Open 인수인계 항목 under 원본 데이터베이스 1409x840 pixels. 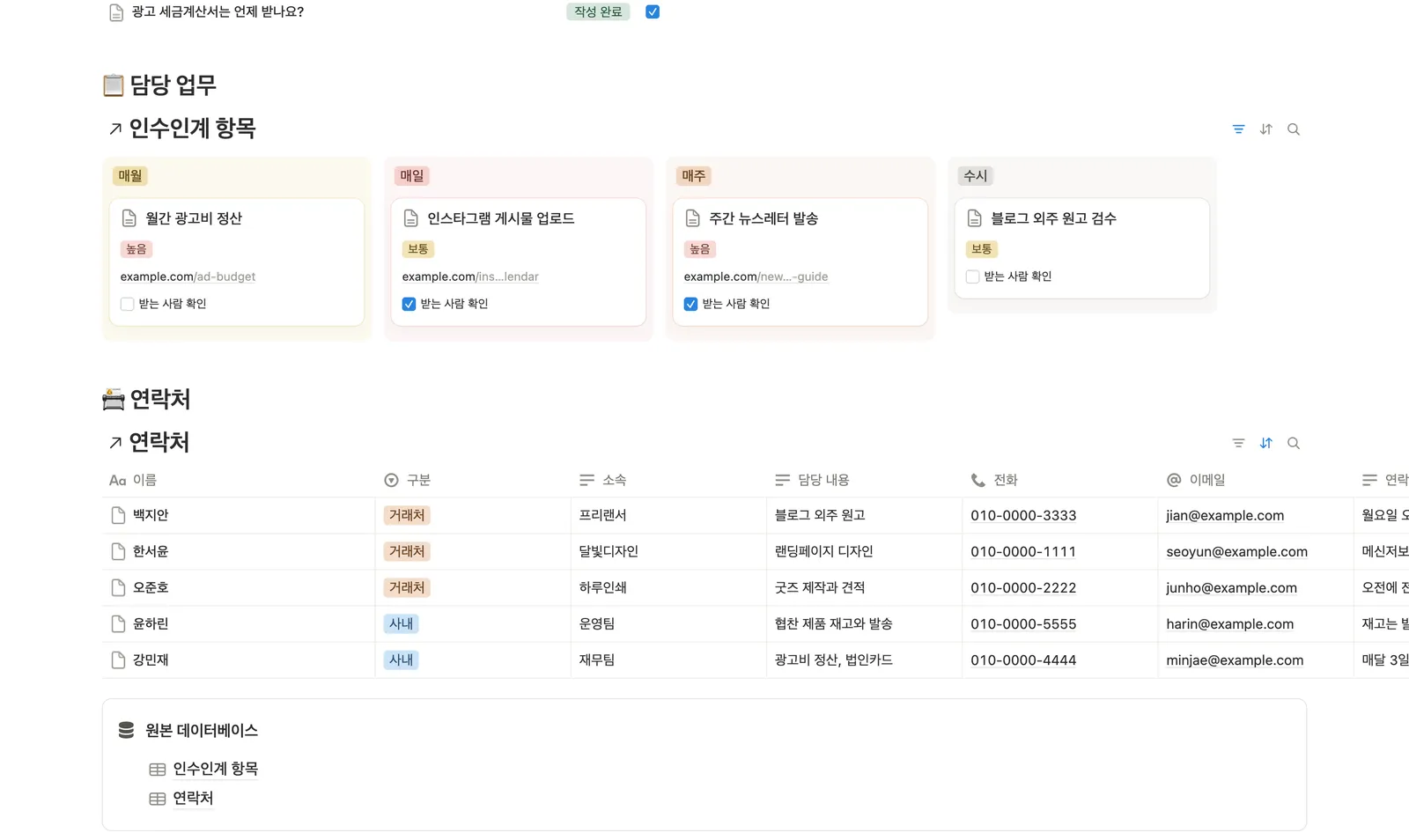point(215,769)
